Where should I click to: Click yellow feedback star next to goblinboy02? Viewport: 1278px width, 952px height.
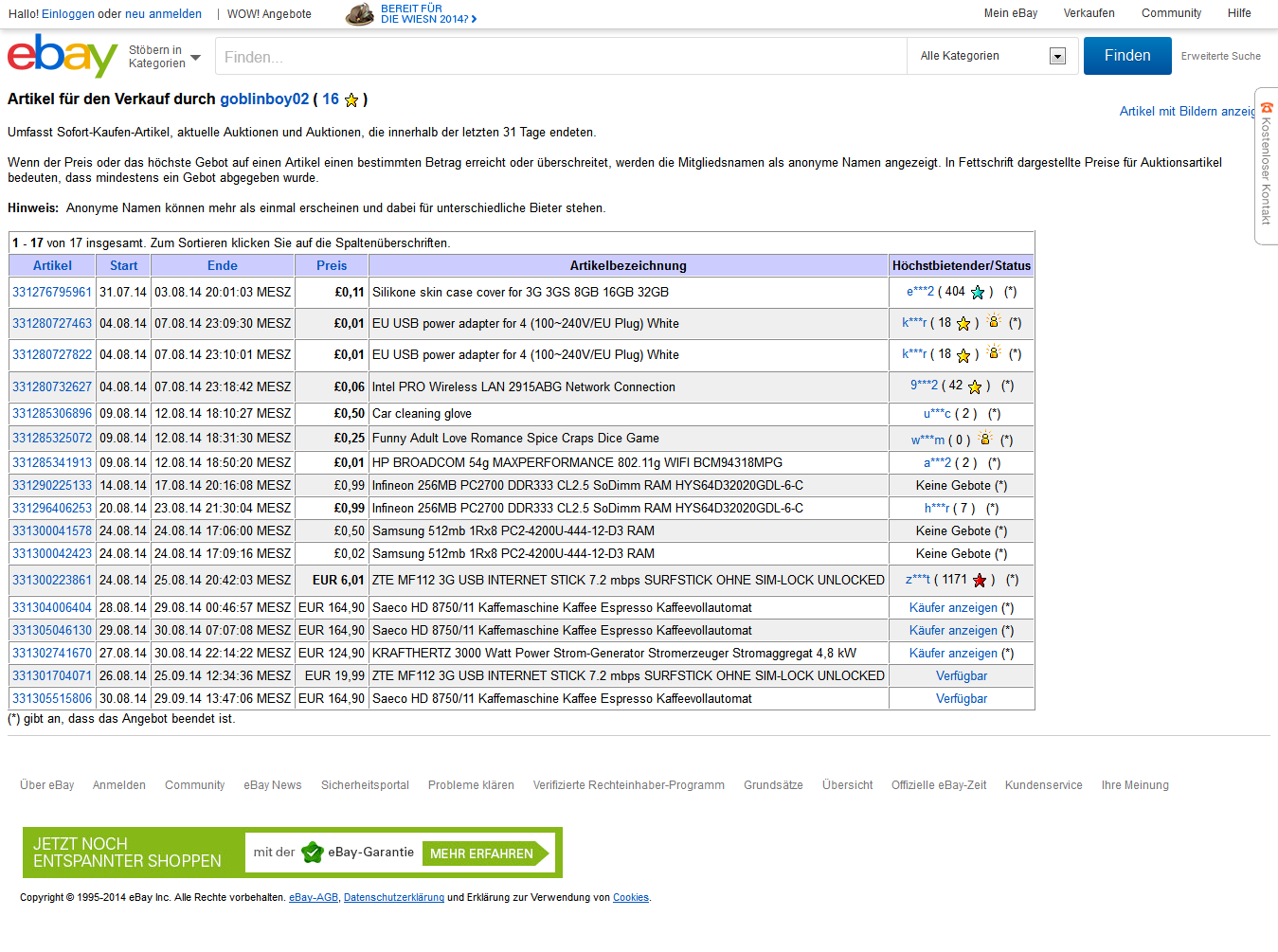(351, 99)
